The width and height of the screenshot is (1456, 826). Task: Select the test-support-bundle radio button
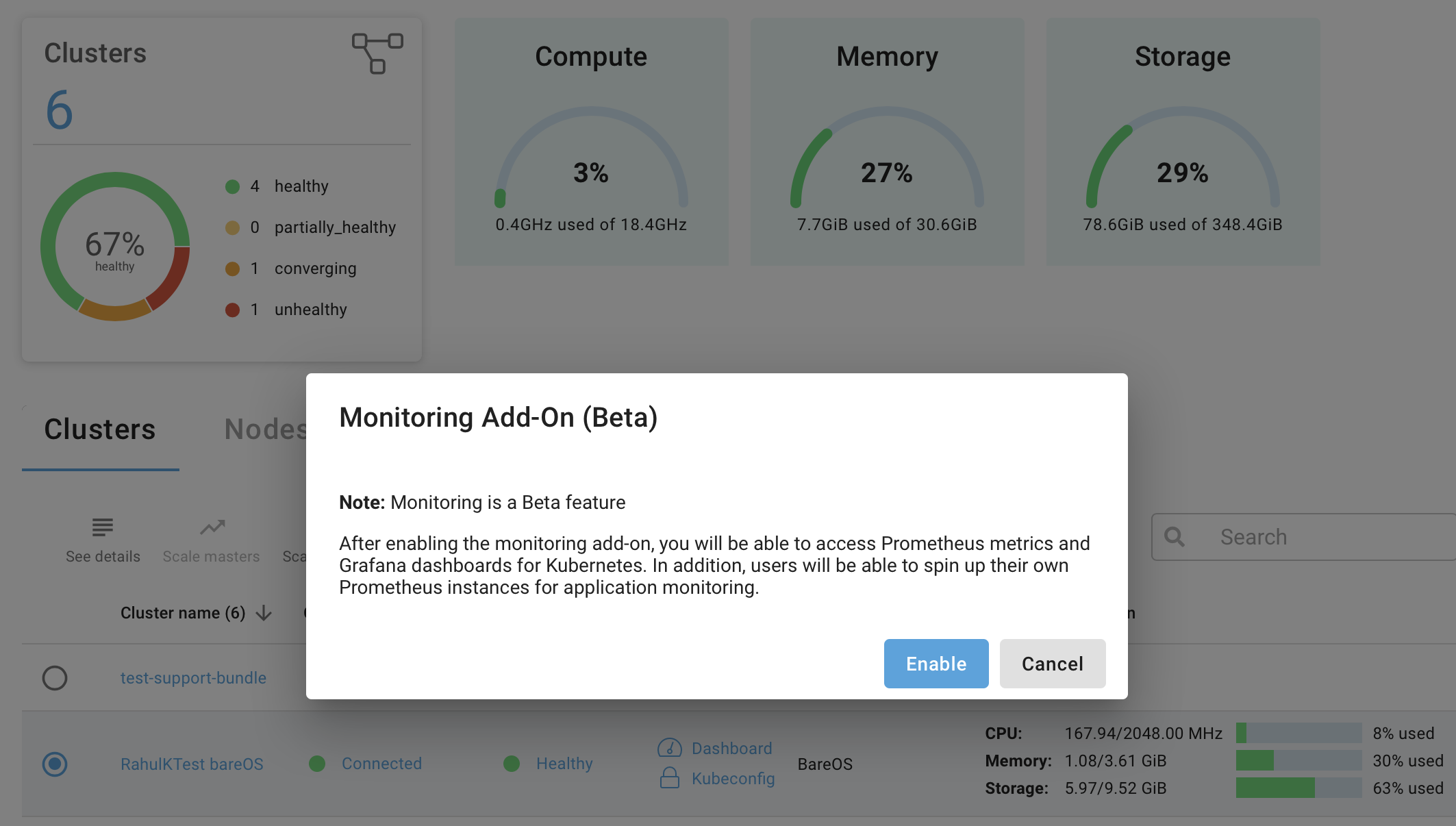(55, 678)
